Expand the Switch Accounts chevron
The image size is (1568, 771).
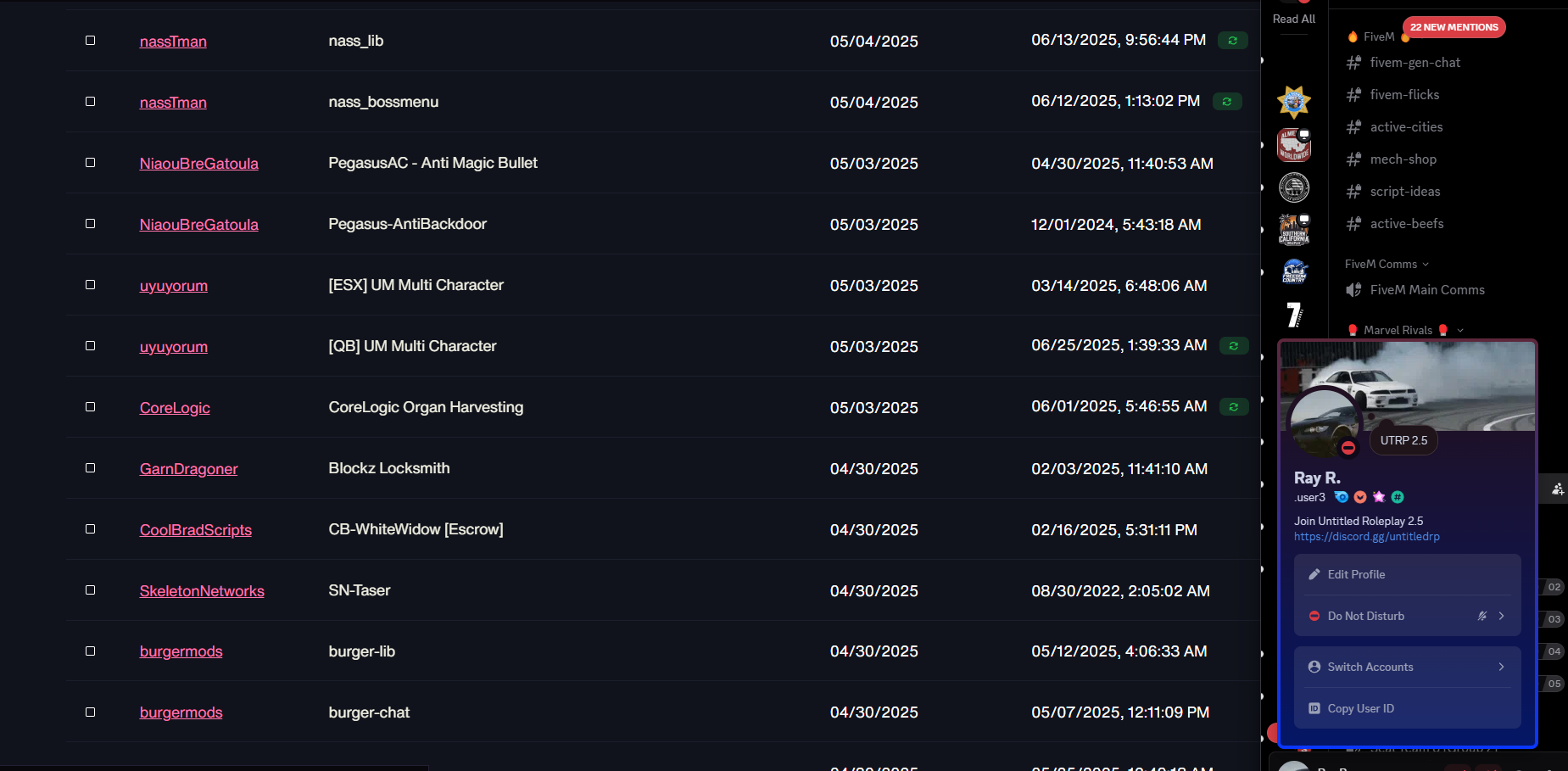pyautogui.click(x=1501, y=667)
